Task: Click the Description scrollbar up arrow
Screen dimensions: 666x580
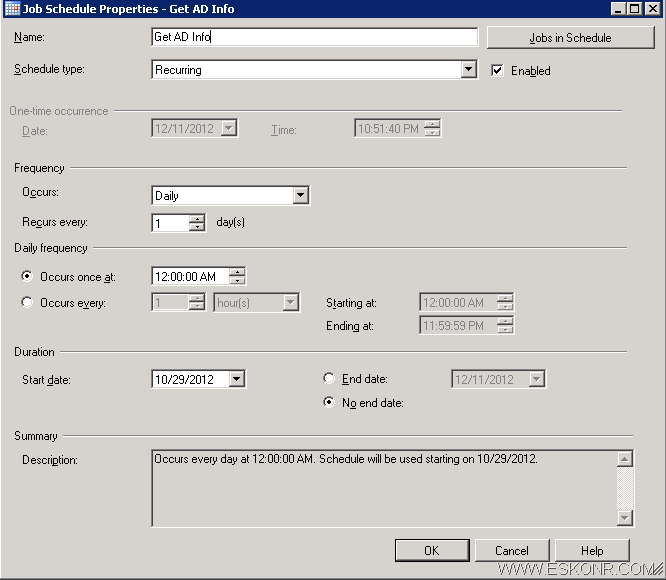Action: point(625,459)
